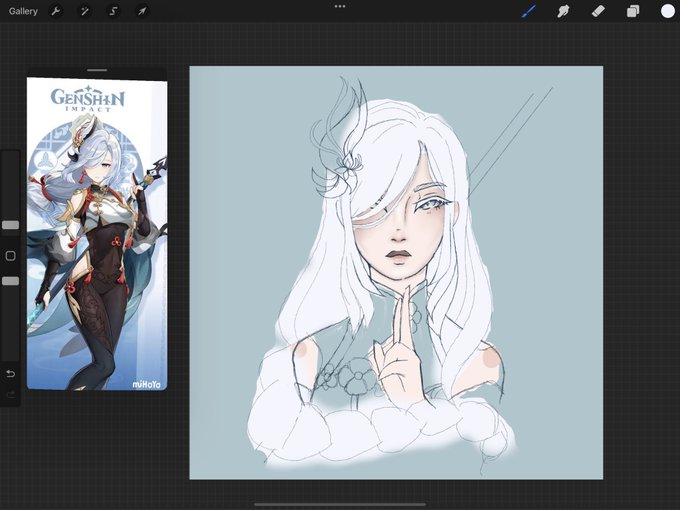The image size is (680, 510).
Task: Tap the drawing canvas on the character's face
Action: (x=401, y=234)
